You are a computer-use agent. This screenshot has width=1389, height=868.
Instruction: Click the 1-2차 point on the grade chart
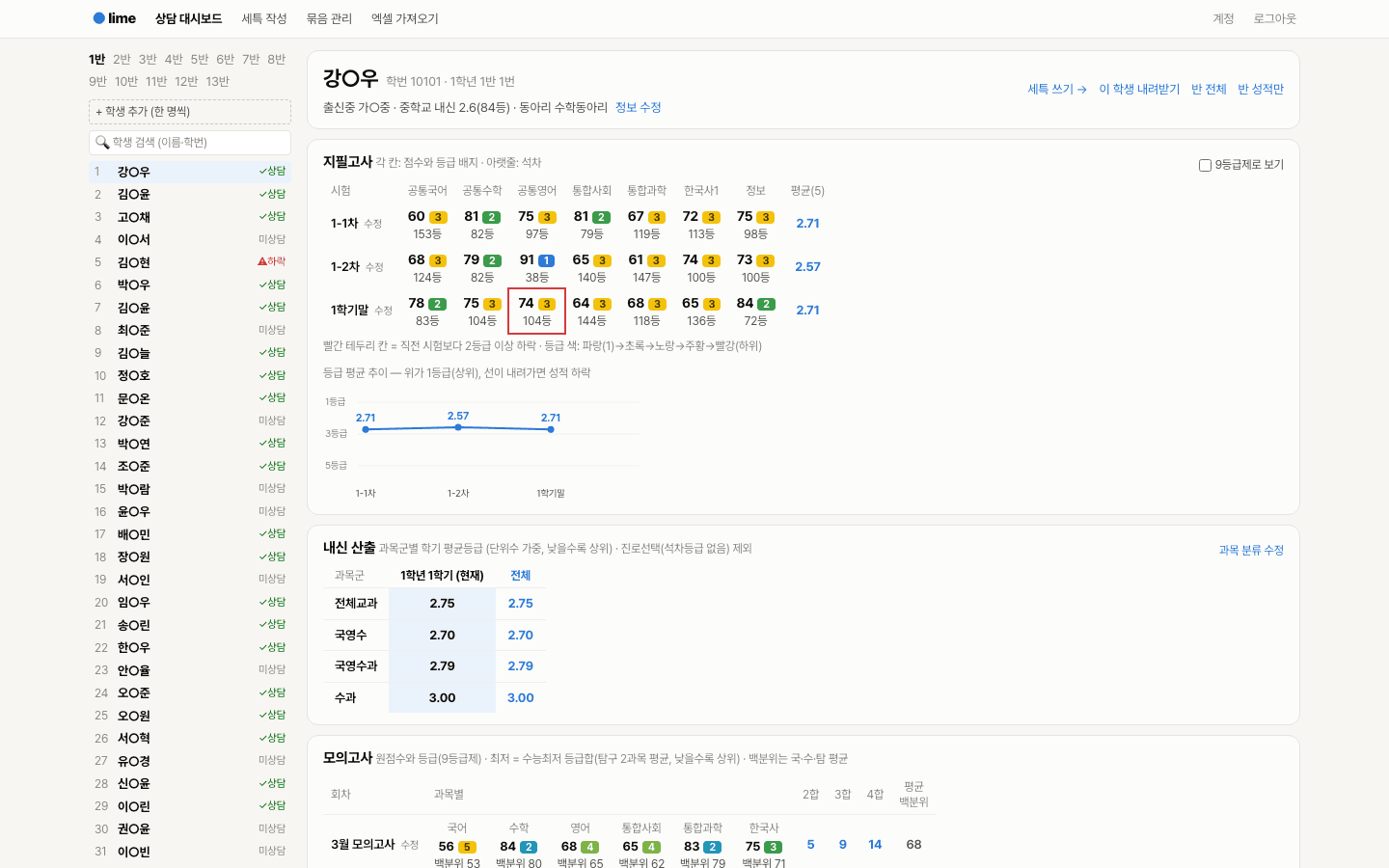tap(458, 426)
